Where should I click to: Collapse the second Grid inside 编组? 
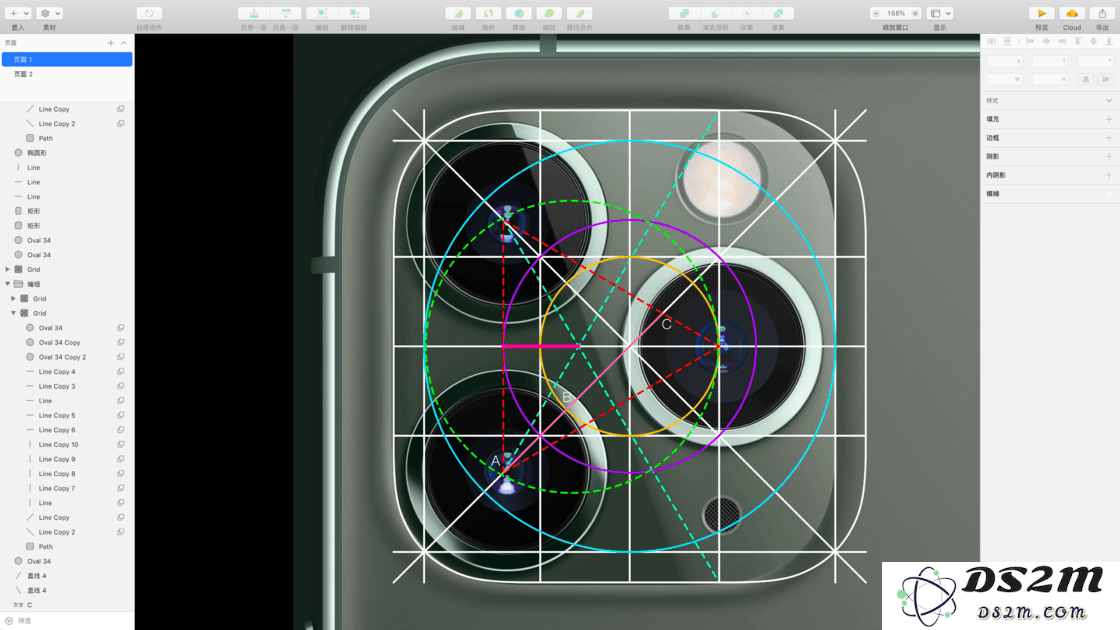[x=14, y=313]
